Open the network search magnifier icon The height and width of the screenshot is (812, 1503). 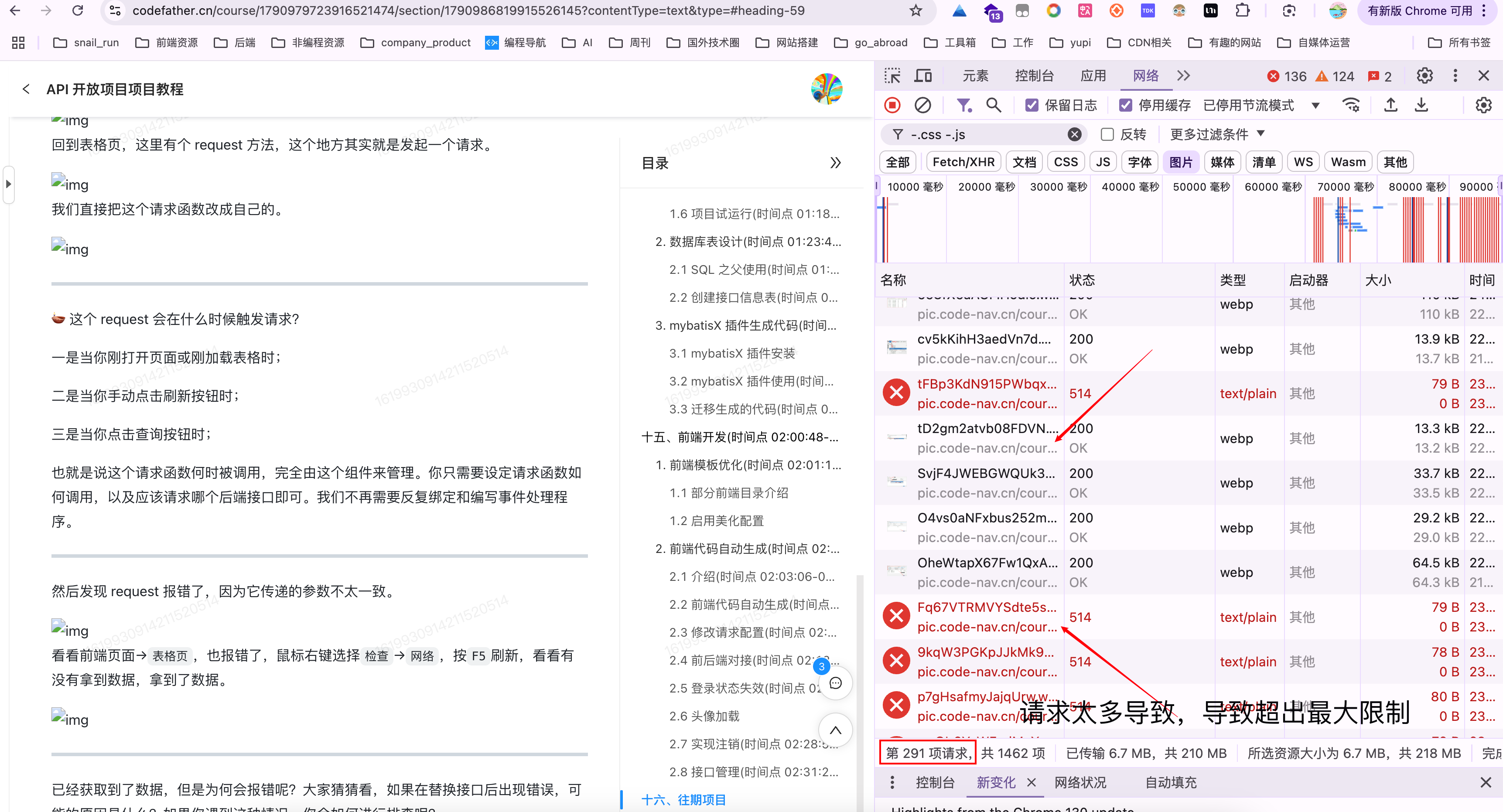pyautogui.click(x=993, y=105)
